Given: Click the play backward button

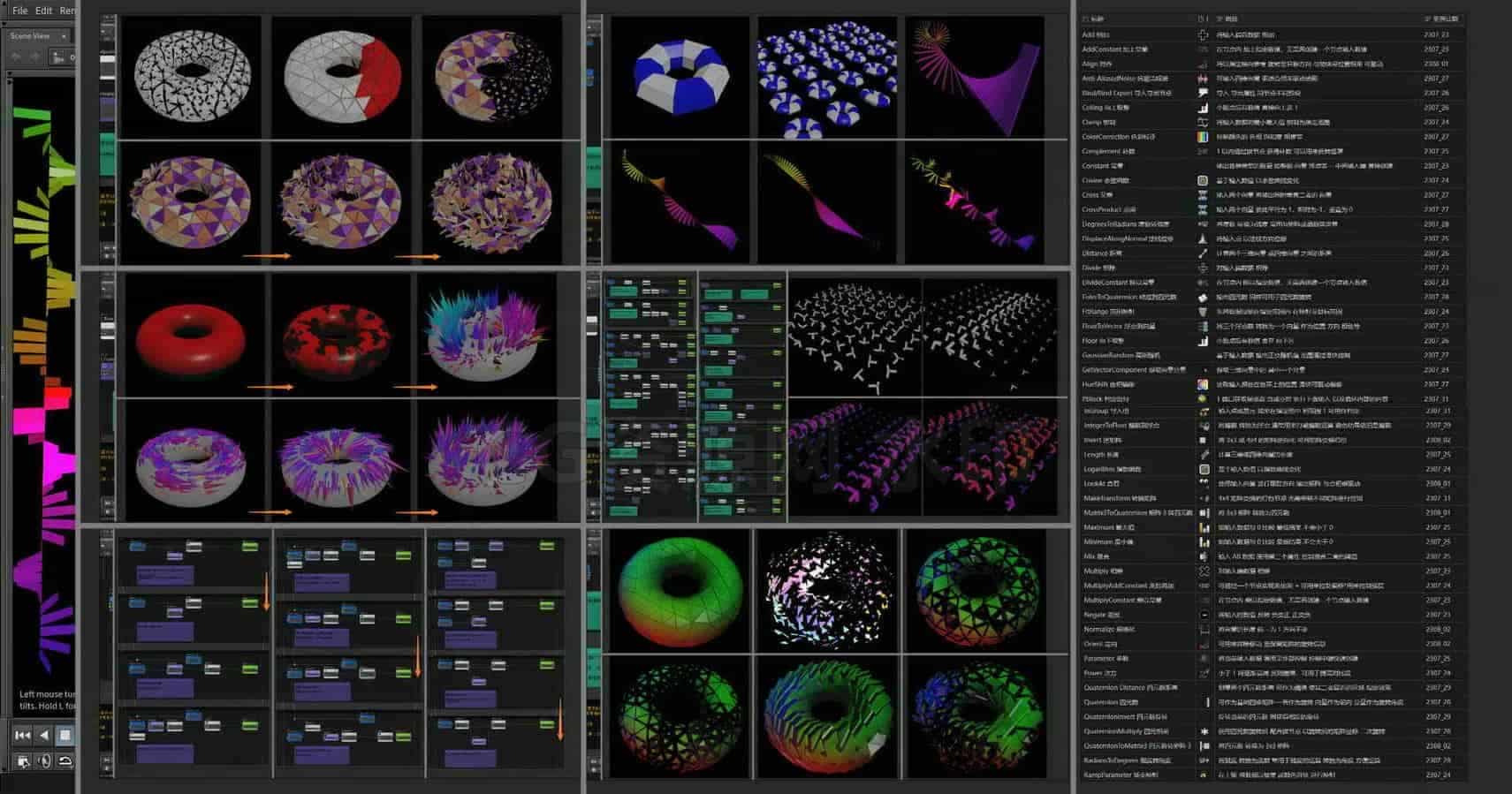Looking at the screenshot, I should 44,735.
